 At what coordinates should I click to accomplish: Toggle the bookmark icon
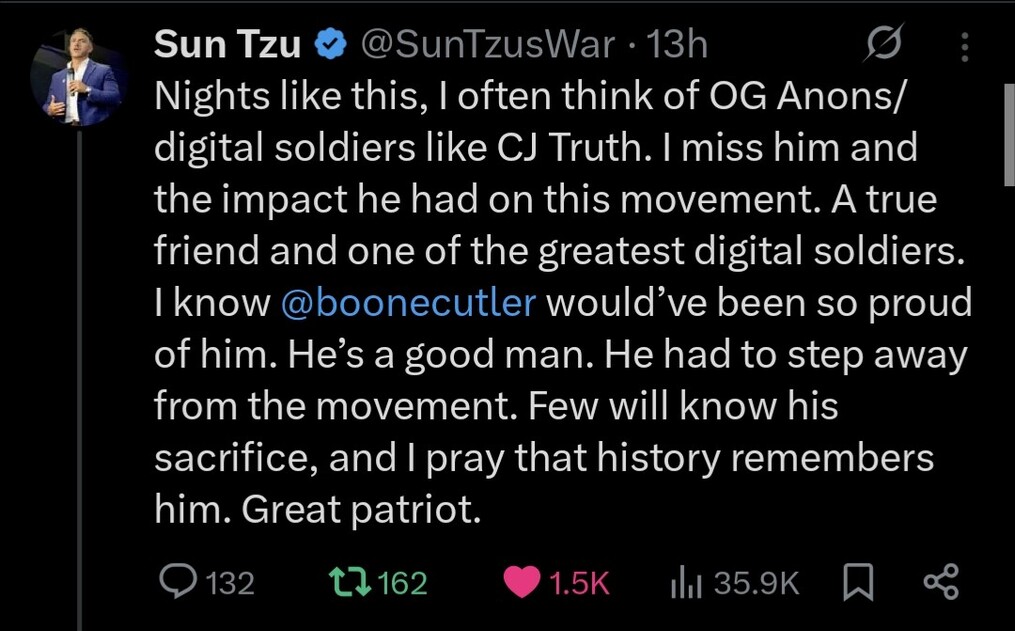pos(858,583)
